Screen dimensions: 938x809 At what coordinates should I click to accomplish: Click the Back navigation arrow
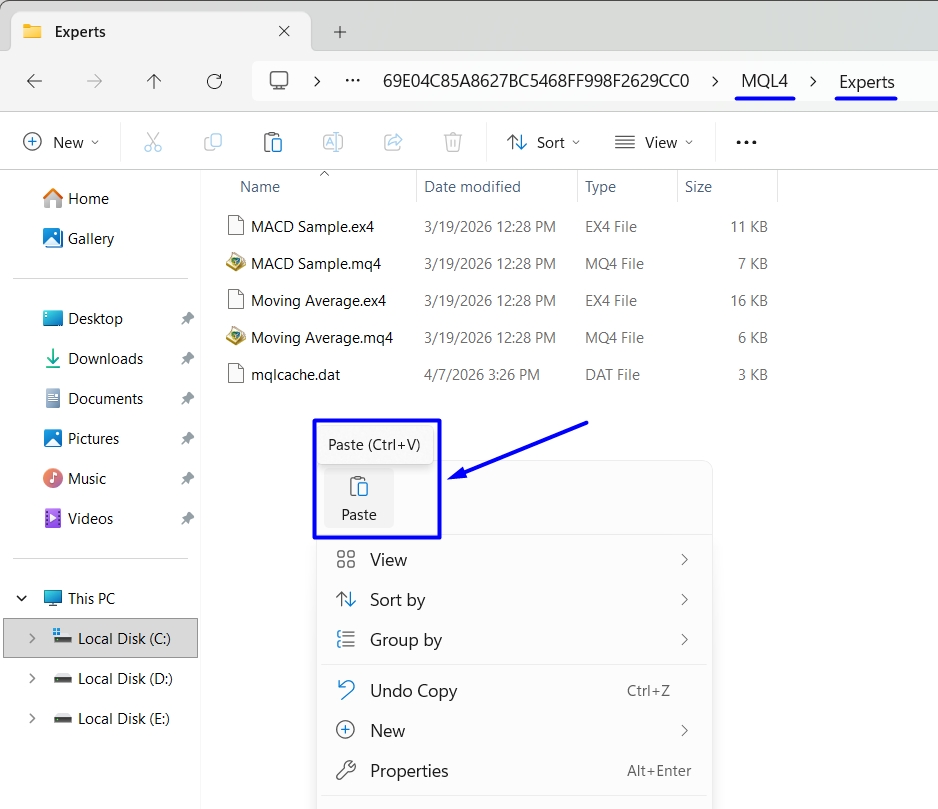coord(35,81)
